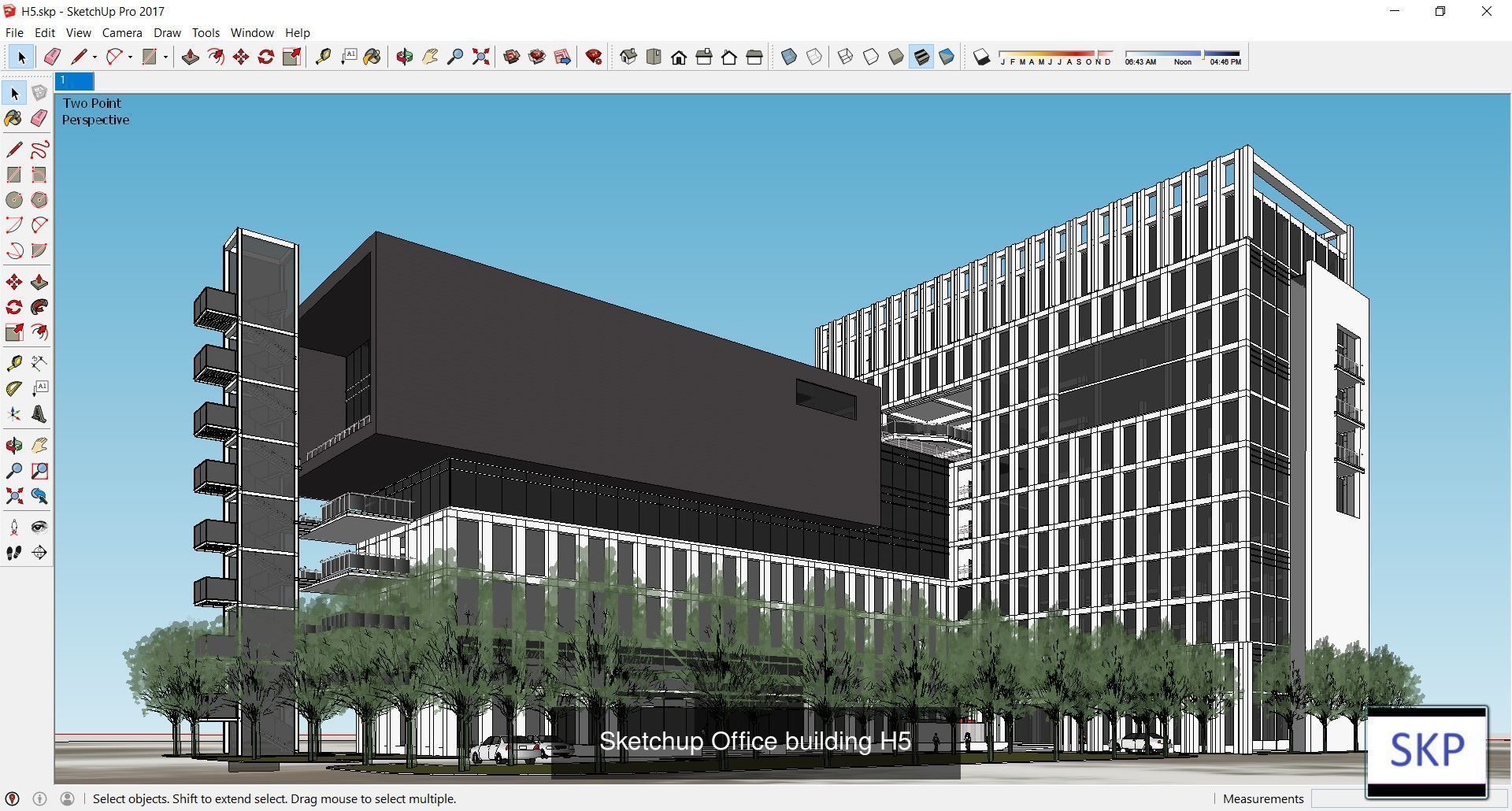Open Extension Manager ruby icon
Viewport: 1512px width, 811px height.
click(594, 57)
